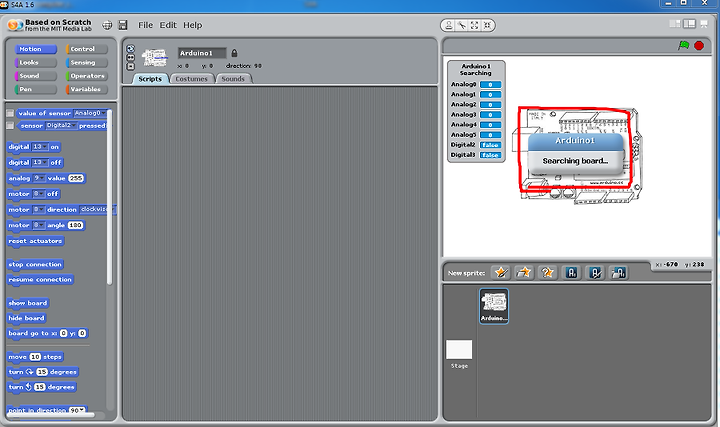
Task: Open the Edit menu
Action: pos(168,25)
